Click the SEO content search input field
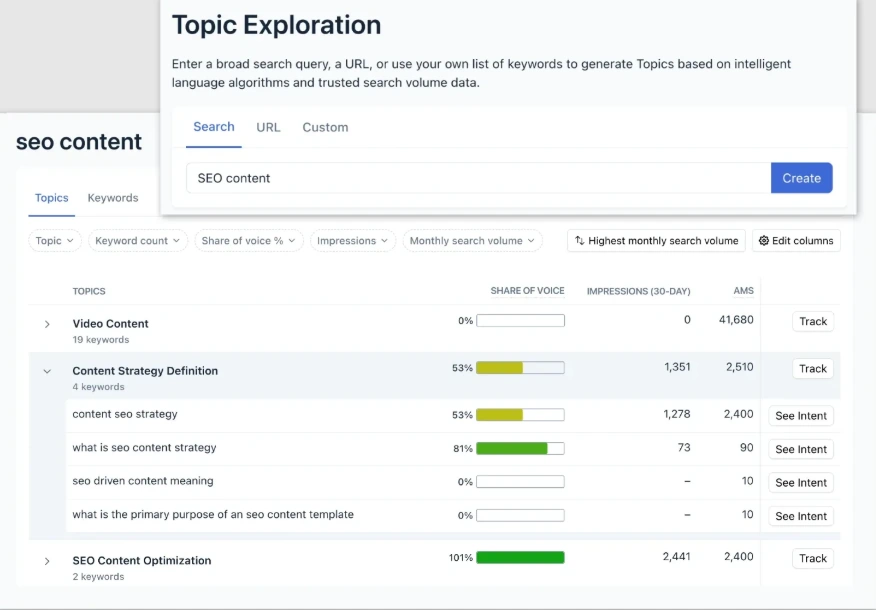The image size is (876, 610). point(478,178)
